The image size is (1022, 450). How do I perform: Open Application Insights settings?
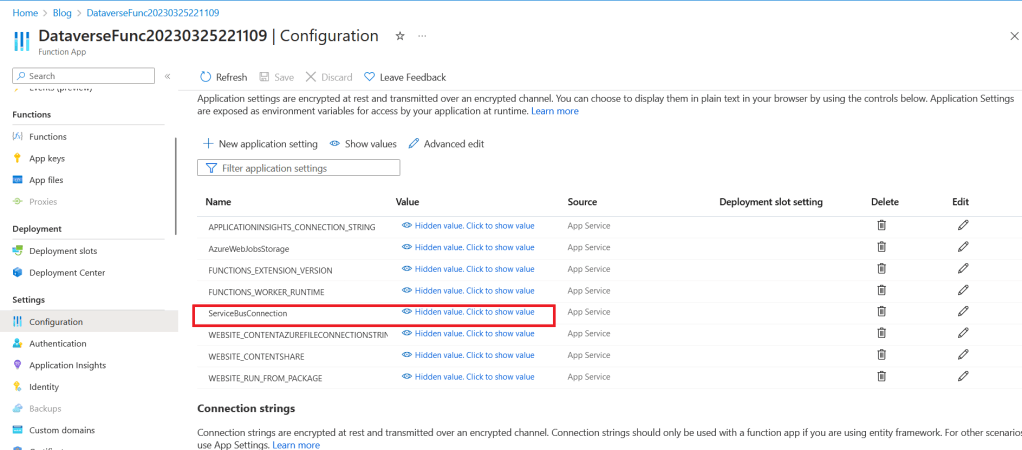(x=67, y=365)
